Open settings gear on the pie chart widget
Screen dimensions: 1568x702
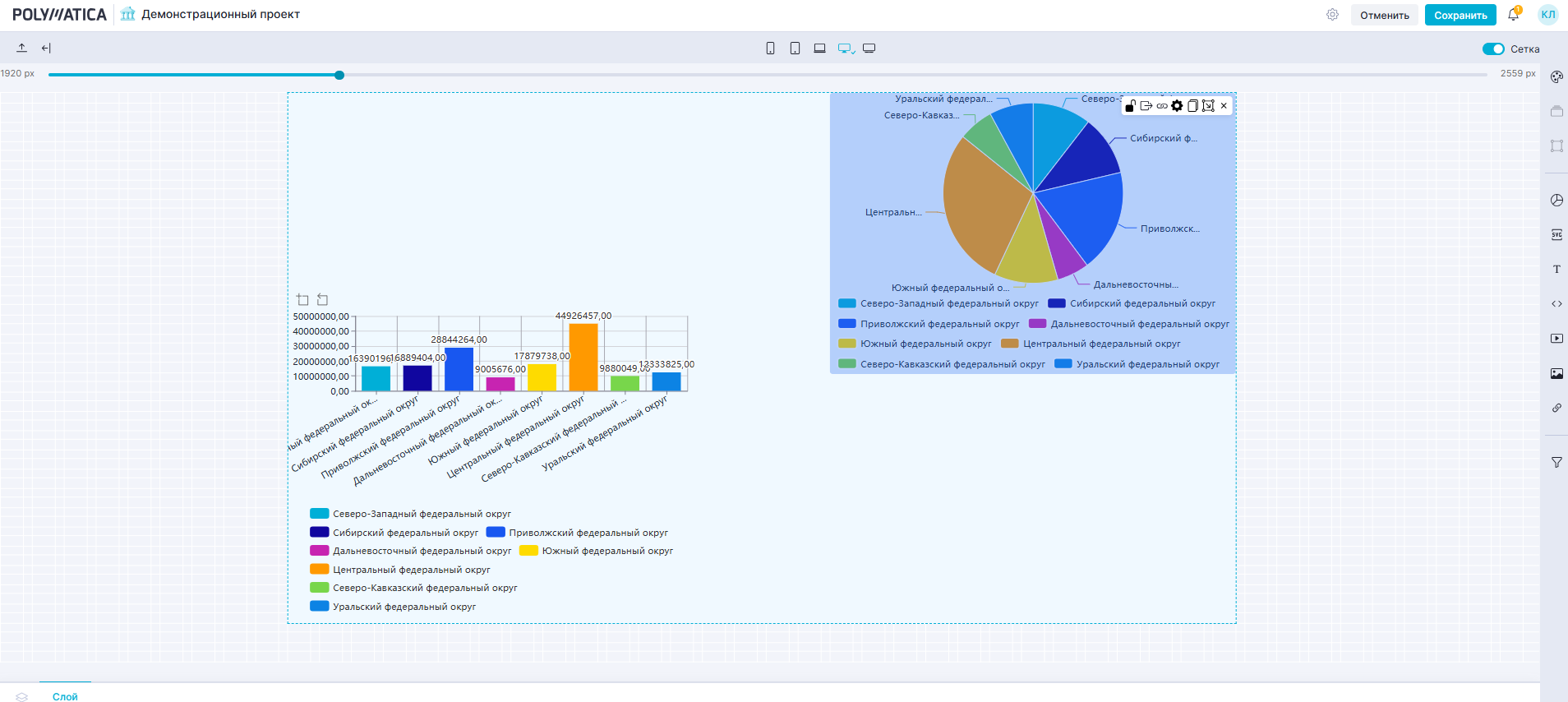[1177, 106]
